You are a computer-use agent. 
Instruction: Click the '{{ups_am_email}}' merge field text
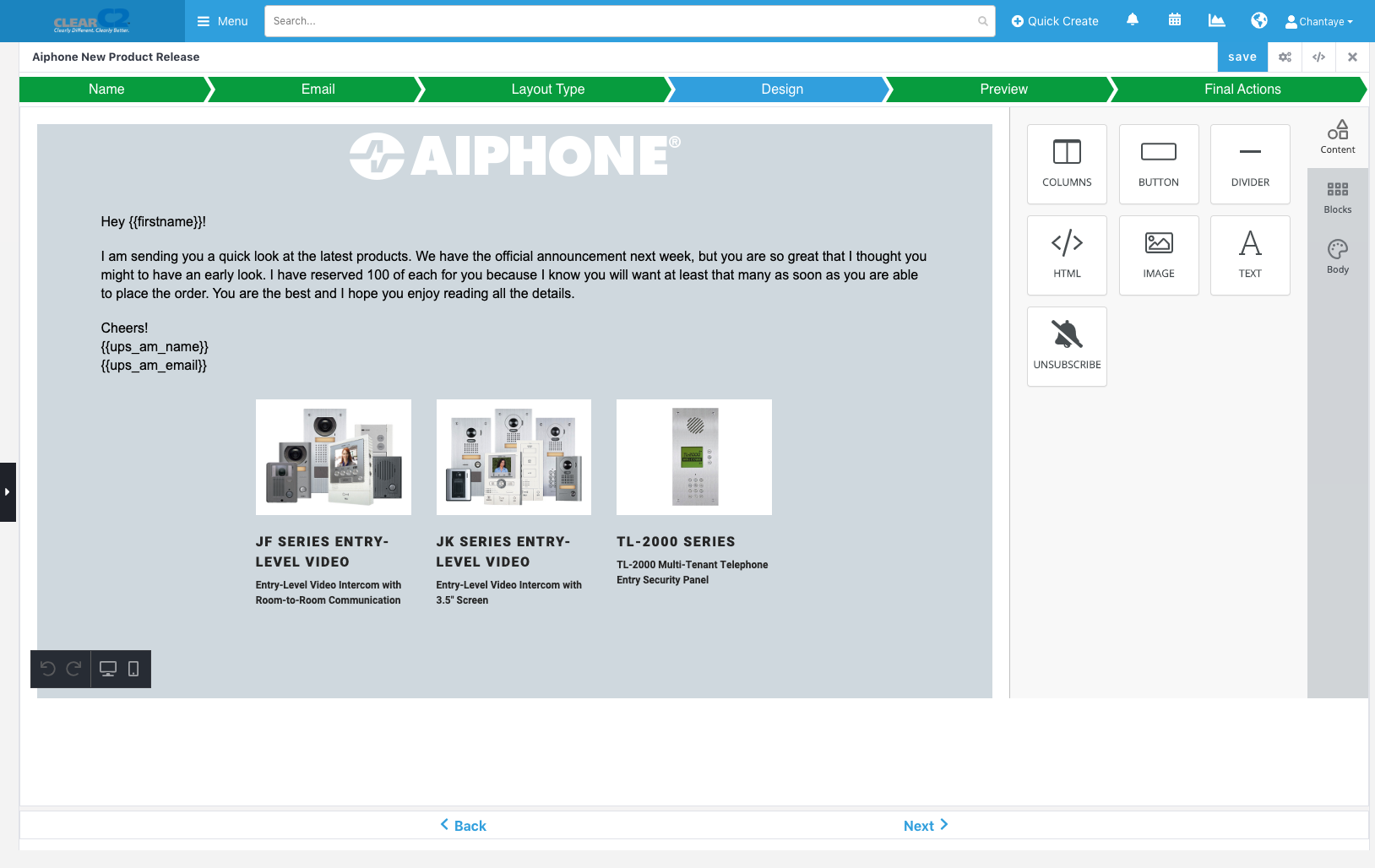point(154,365)
